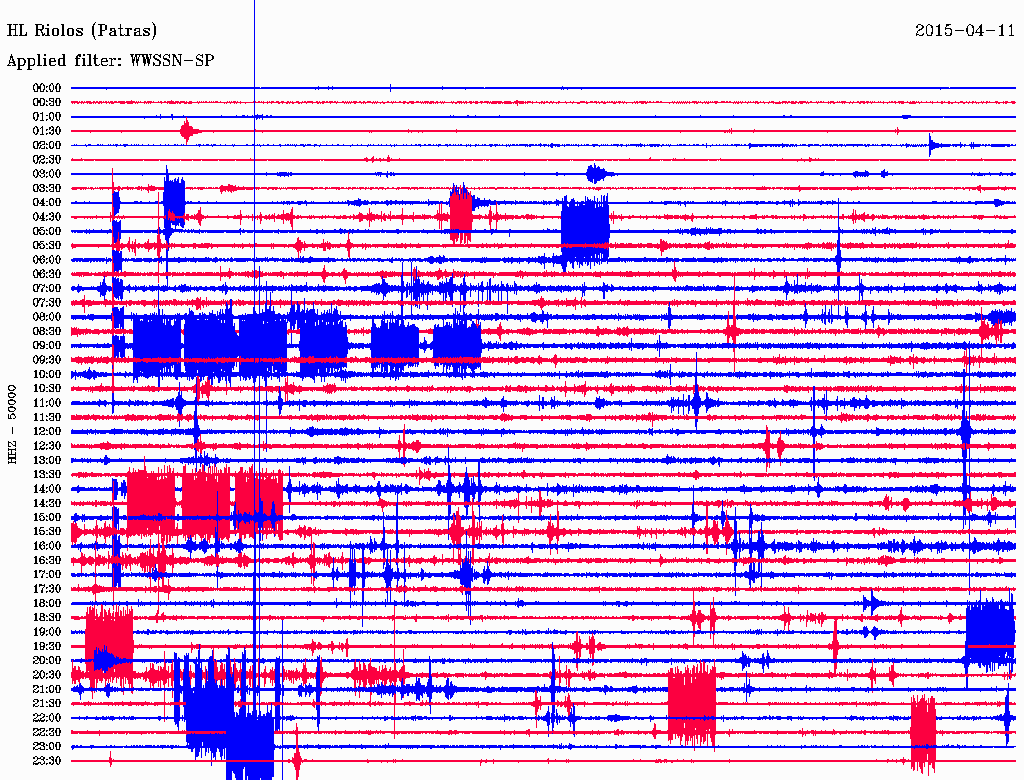
Task: Click the station title HL Riolos (Patras)
Action: pos(82,30)
